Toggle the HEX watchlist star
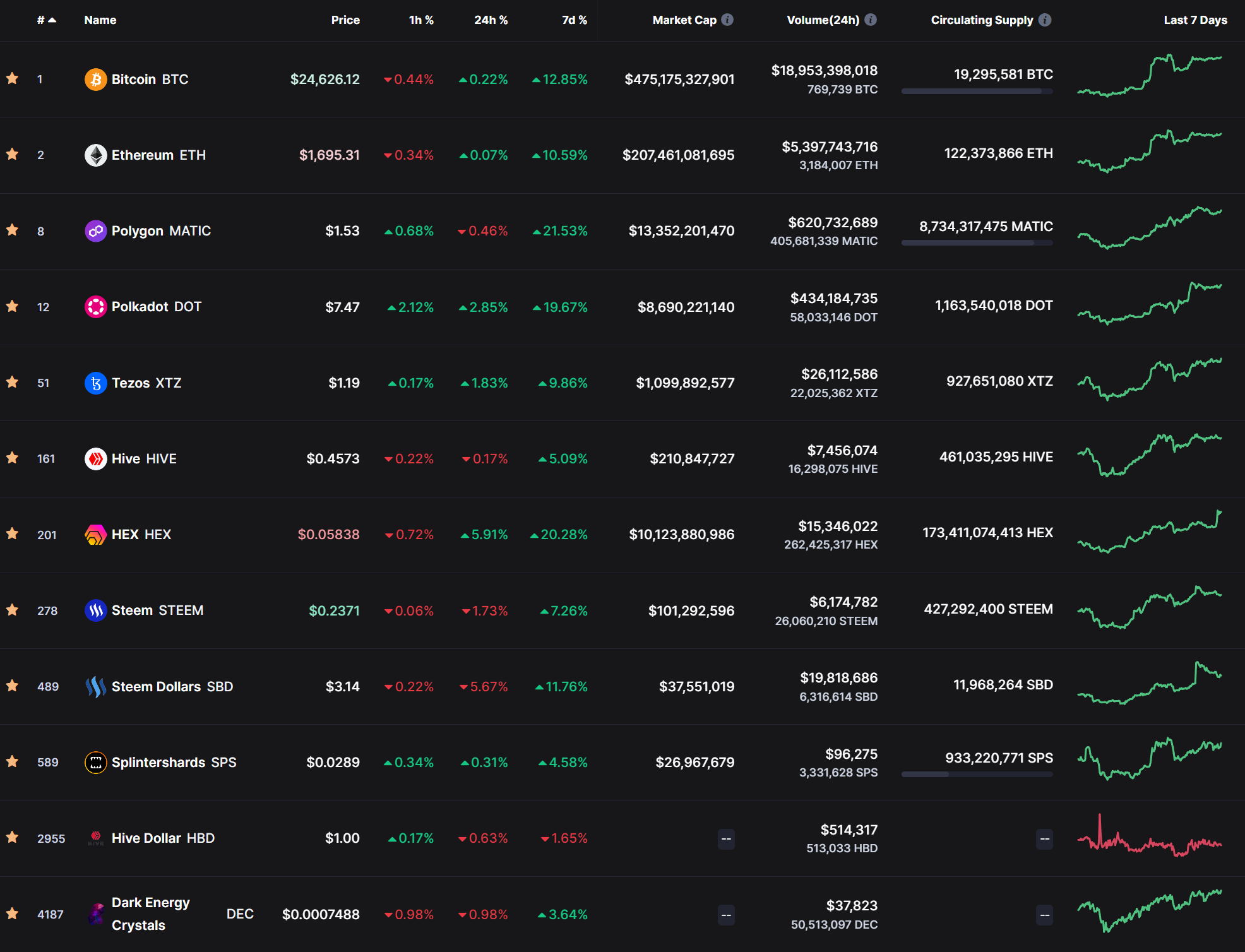This screenshot has width=1245, height=952. coord(12,533)
